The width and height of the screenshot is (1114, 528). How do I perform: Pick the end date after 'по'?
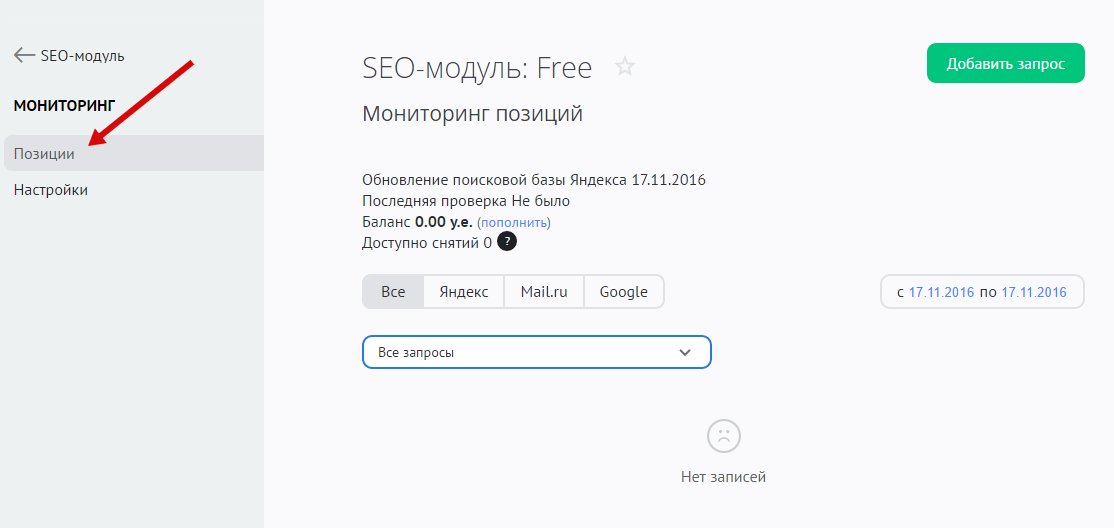coord(1034,292)
